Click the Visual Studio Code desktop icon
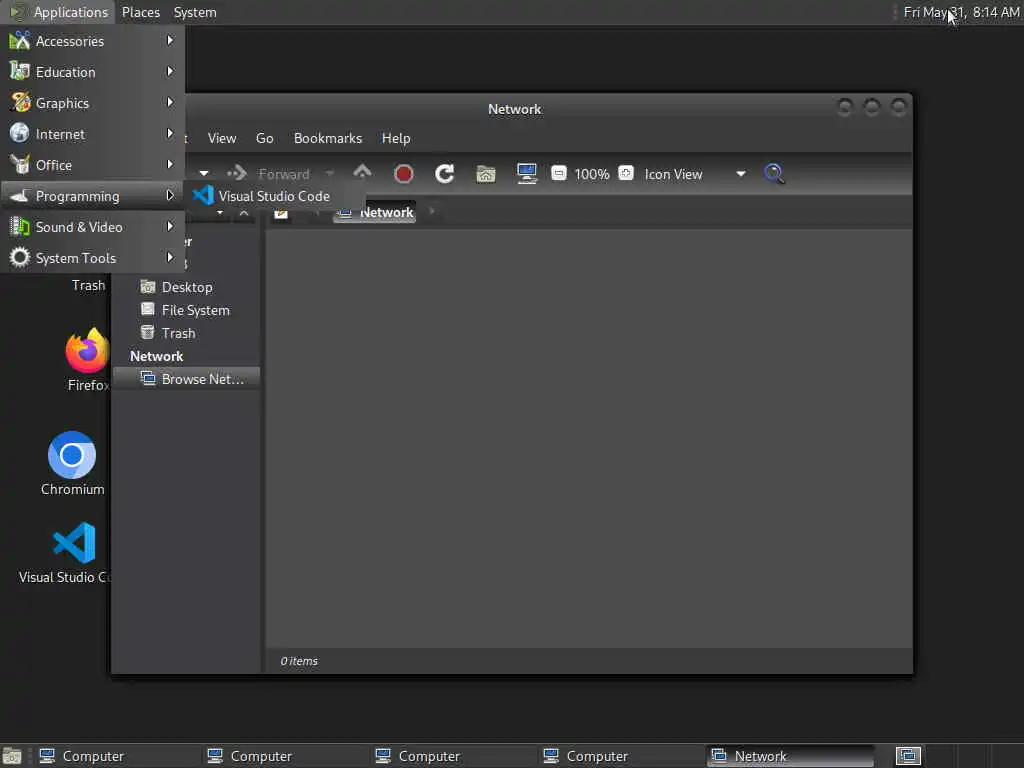 [x=74, y=543]
